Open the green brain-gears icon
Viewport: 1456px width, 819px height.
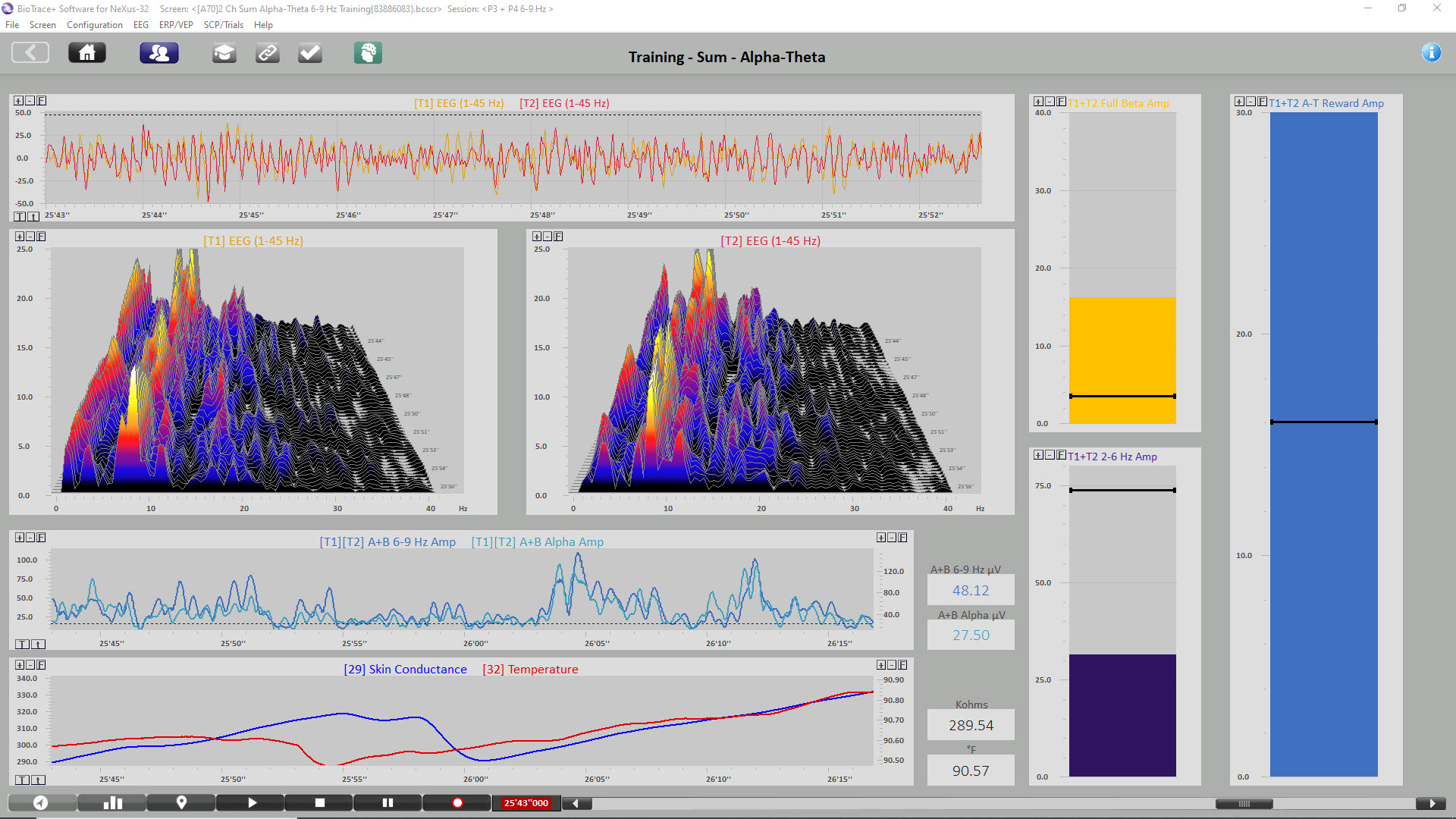click(x=368, y=53)
